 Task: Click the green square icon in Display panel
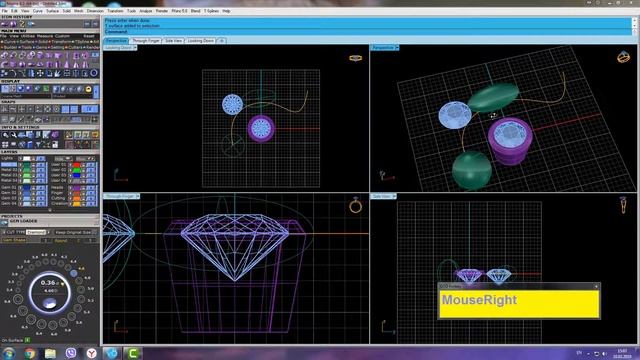coord(46,89)
